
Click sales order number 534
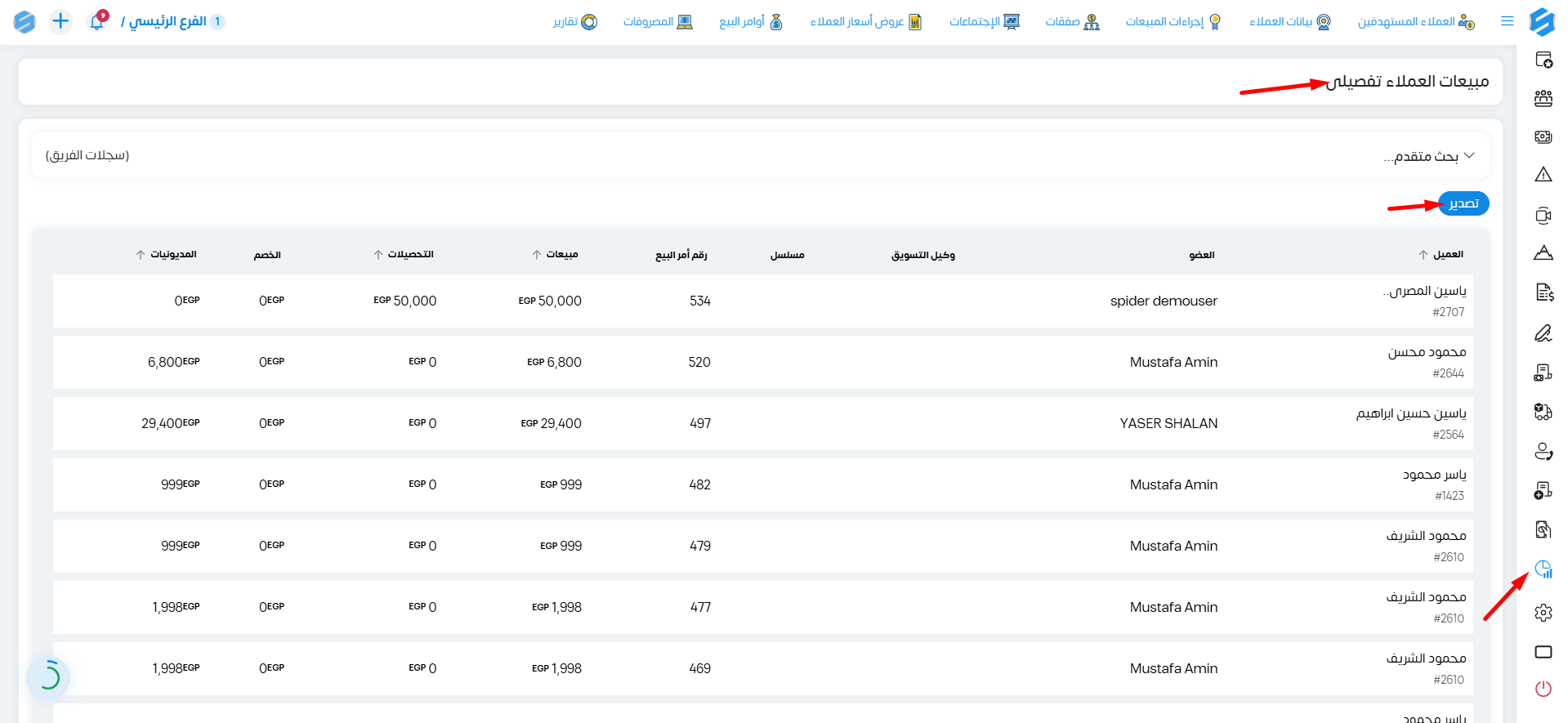coord(699,301)
